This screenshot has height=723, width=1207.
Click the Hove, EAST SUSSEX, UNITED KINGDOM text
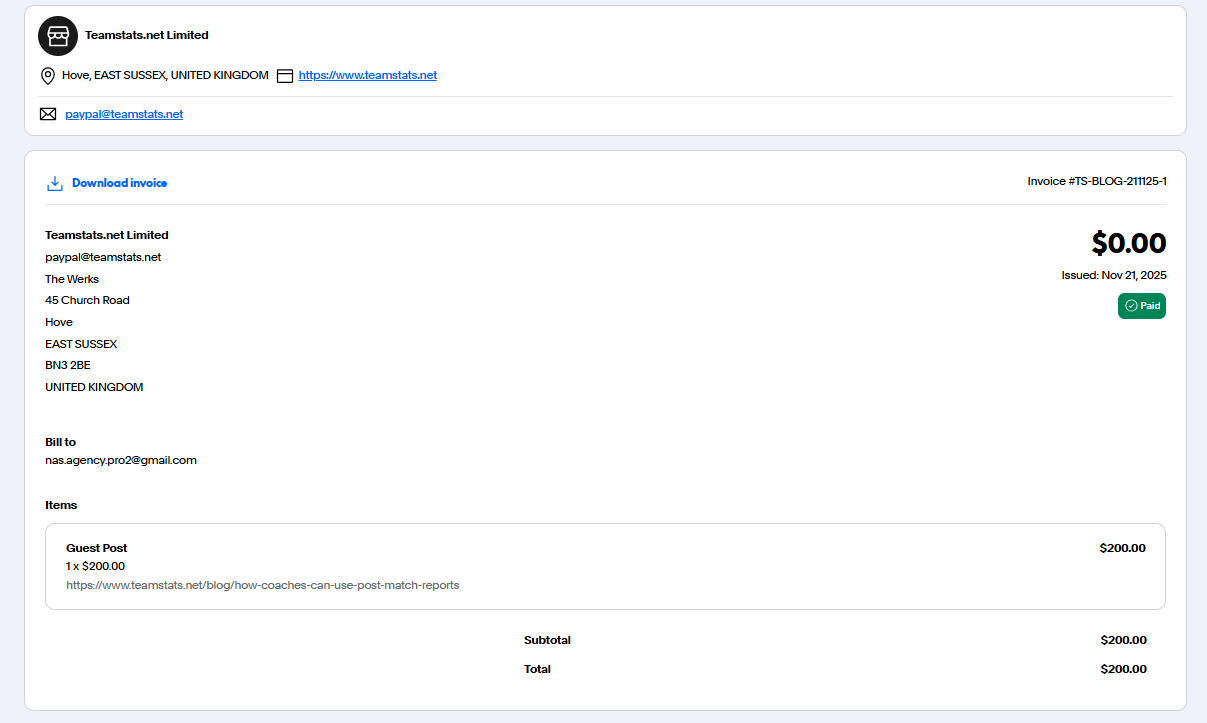165,75
